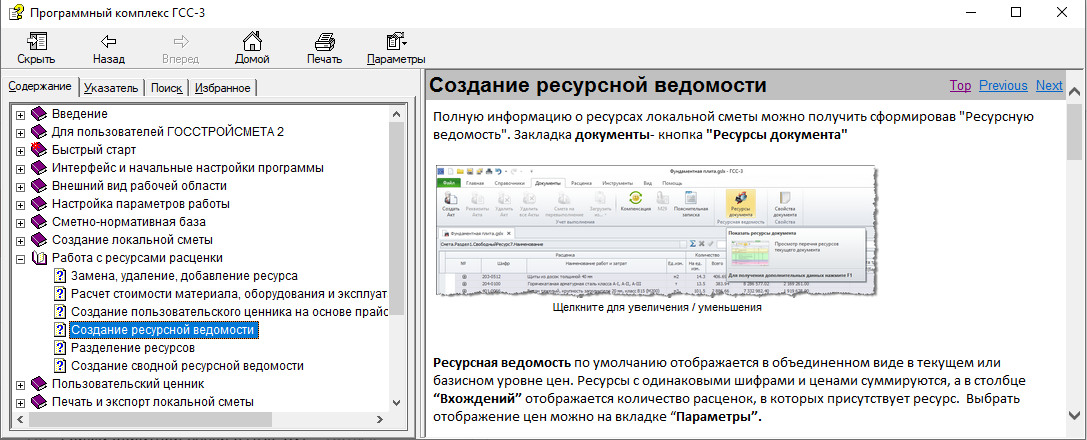This screenshot has height=440, width=1087.
Task: Click the Скрыть (Hide) toolbar icon
Action: [x=36, y=40]
